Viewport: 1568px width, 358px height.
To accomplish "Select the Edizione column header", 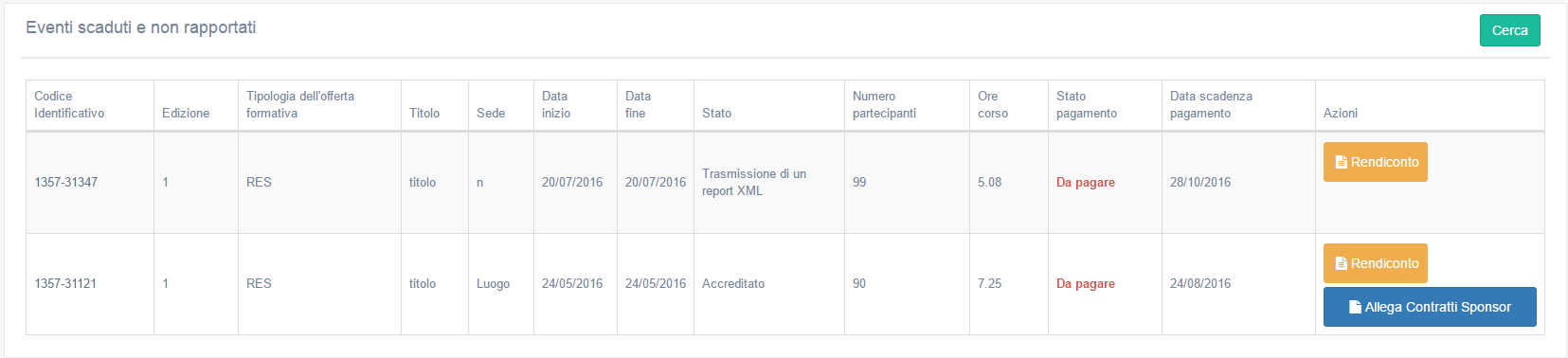I will coord(186,113).
